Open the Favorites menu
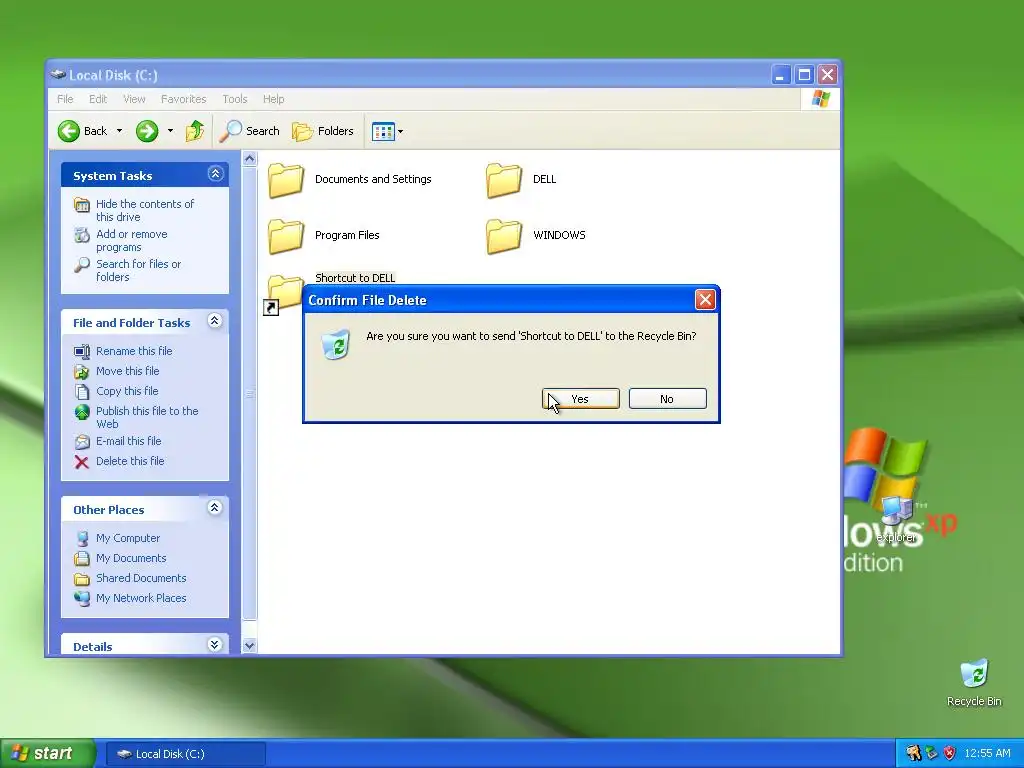 [184, 99]
